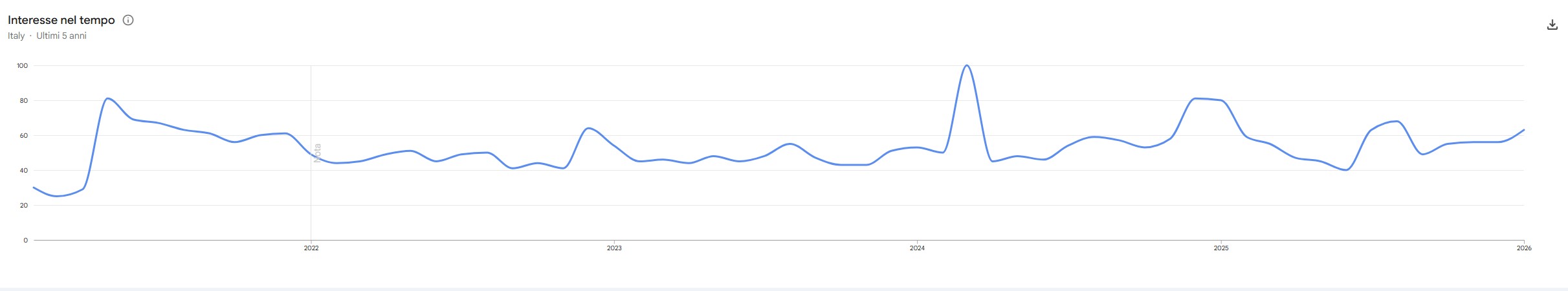The width and height of the screenshot is (1568, 291).
Task: Click the 2025 label on the time axis
Action: 1221,248
